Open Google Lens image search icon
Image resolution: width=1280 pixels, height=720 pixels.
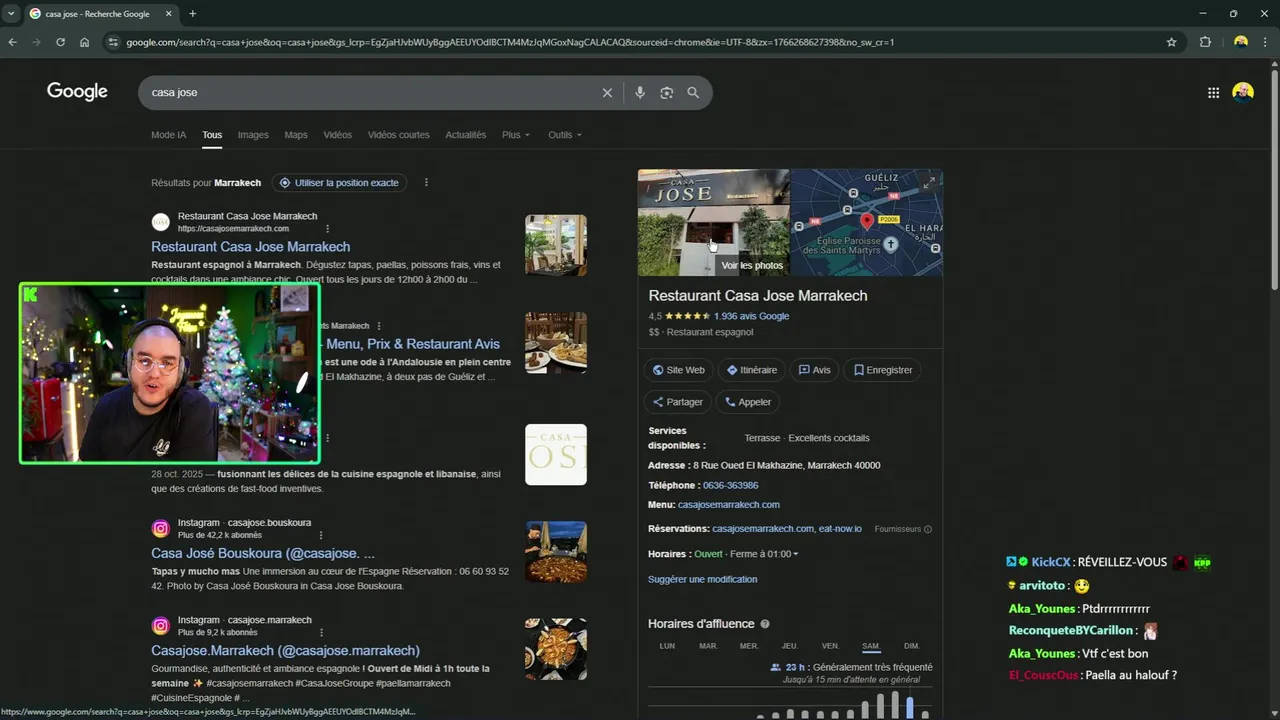667,93
